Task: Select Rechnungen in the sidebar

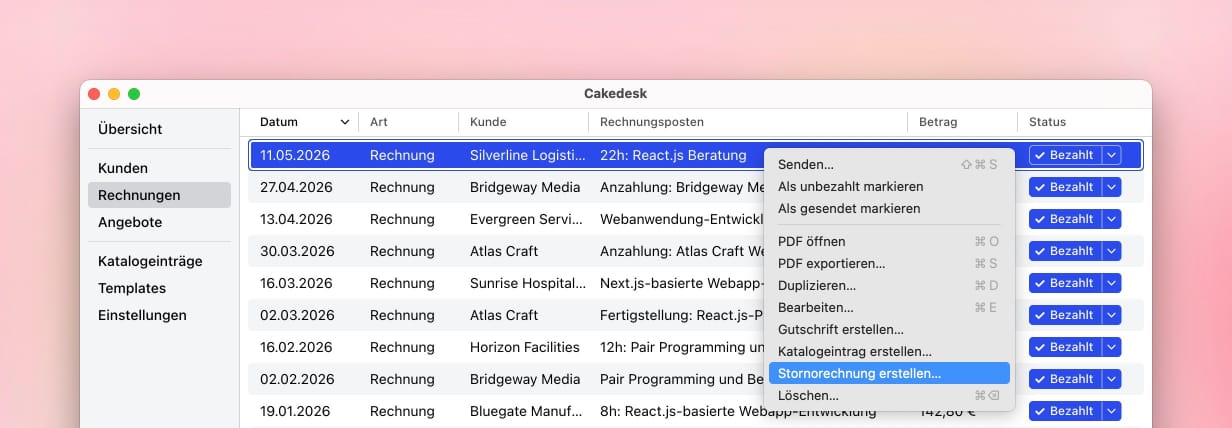Action: pos(159,195)
